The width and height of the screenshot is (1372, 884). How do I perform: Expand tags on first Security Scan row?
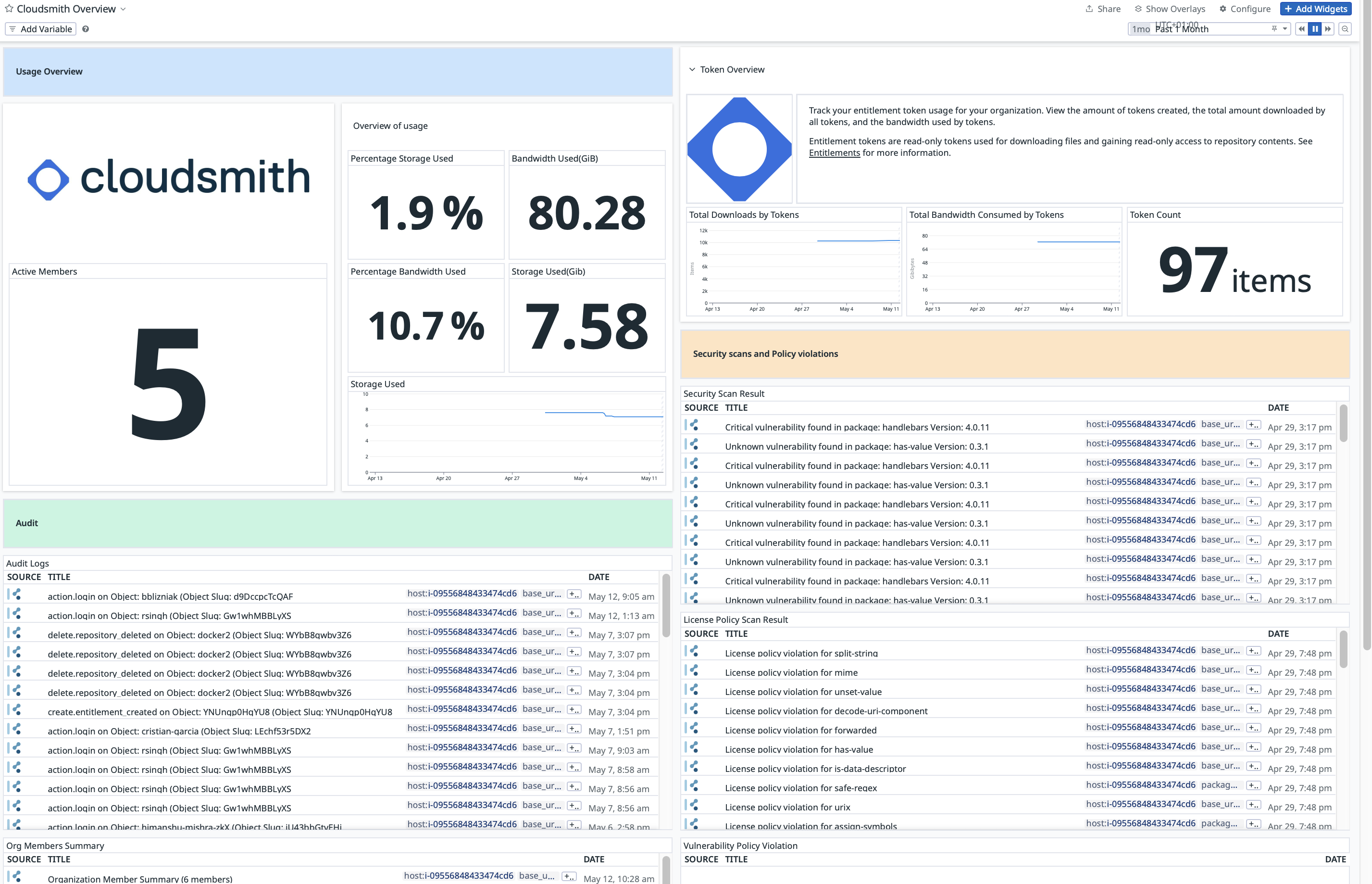pos(1253,425)
